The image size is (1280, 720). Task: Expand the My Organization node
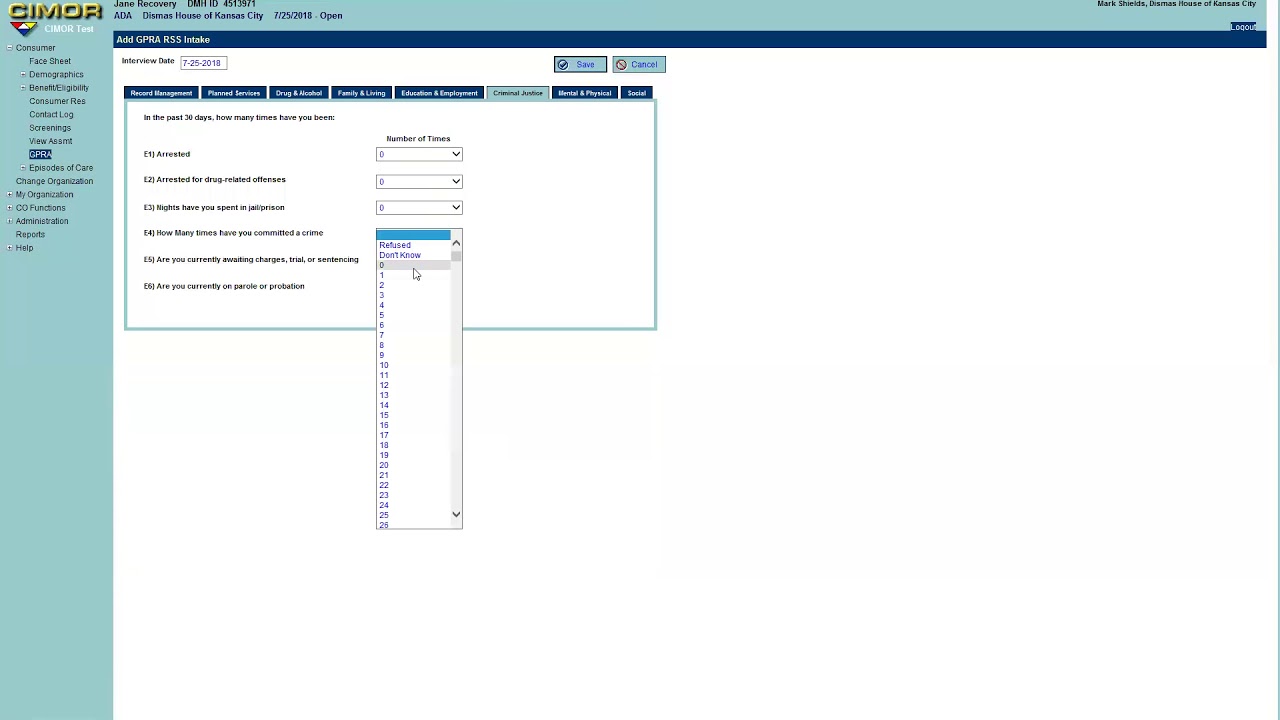pyautogui.click(x=10, y=195)
